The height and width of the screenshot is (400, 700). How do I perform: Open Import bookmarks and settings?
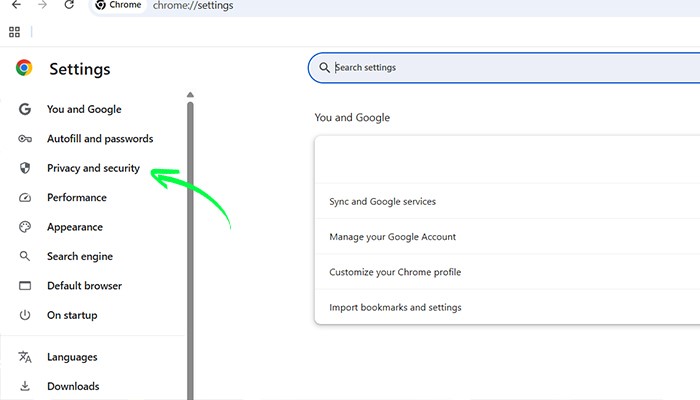[507, 307]
